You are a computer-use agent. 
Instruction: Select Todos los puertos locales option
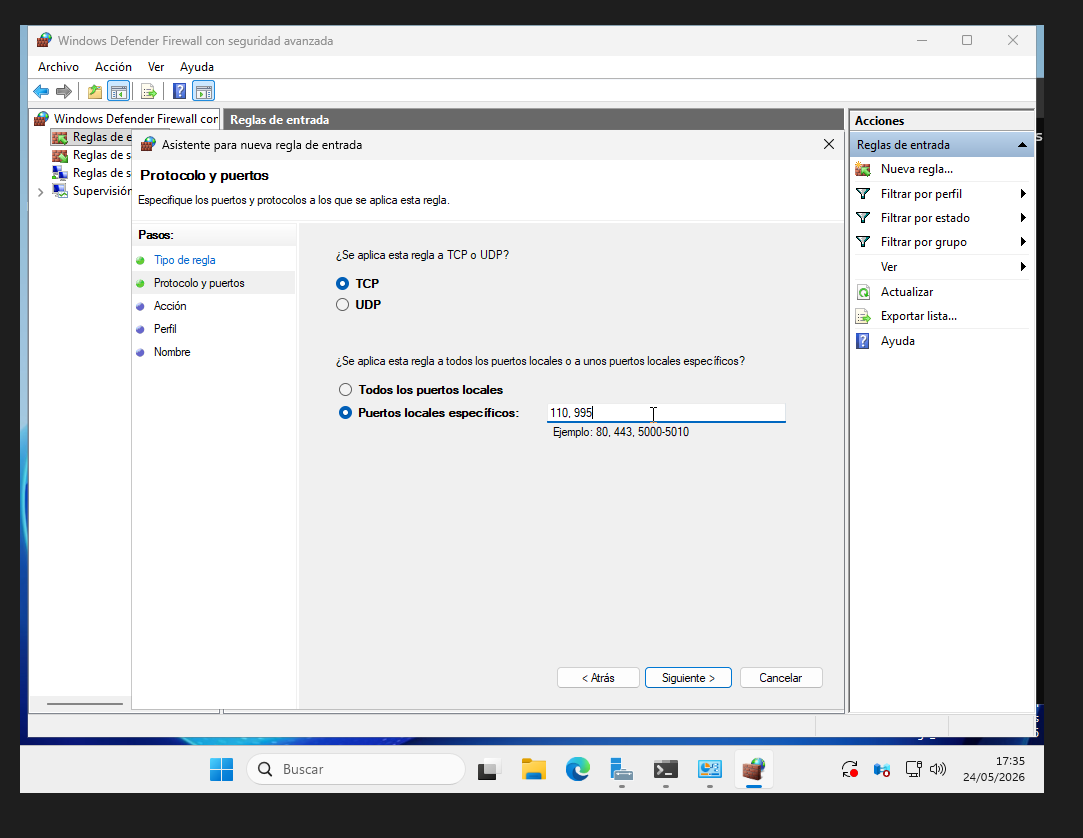345,390
